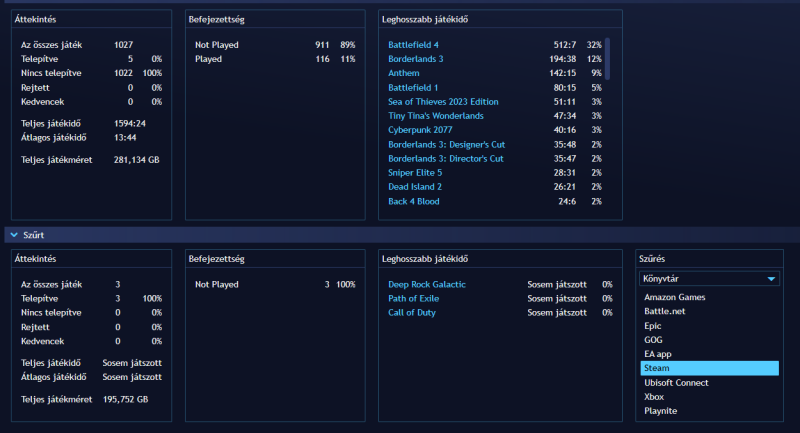Open Cyberpunk 2077 game link

coord(420,130)
